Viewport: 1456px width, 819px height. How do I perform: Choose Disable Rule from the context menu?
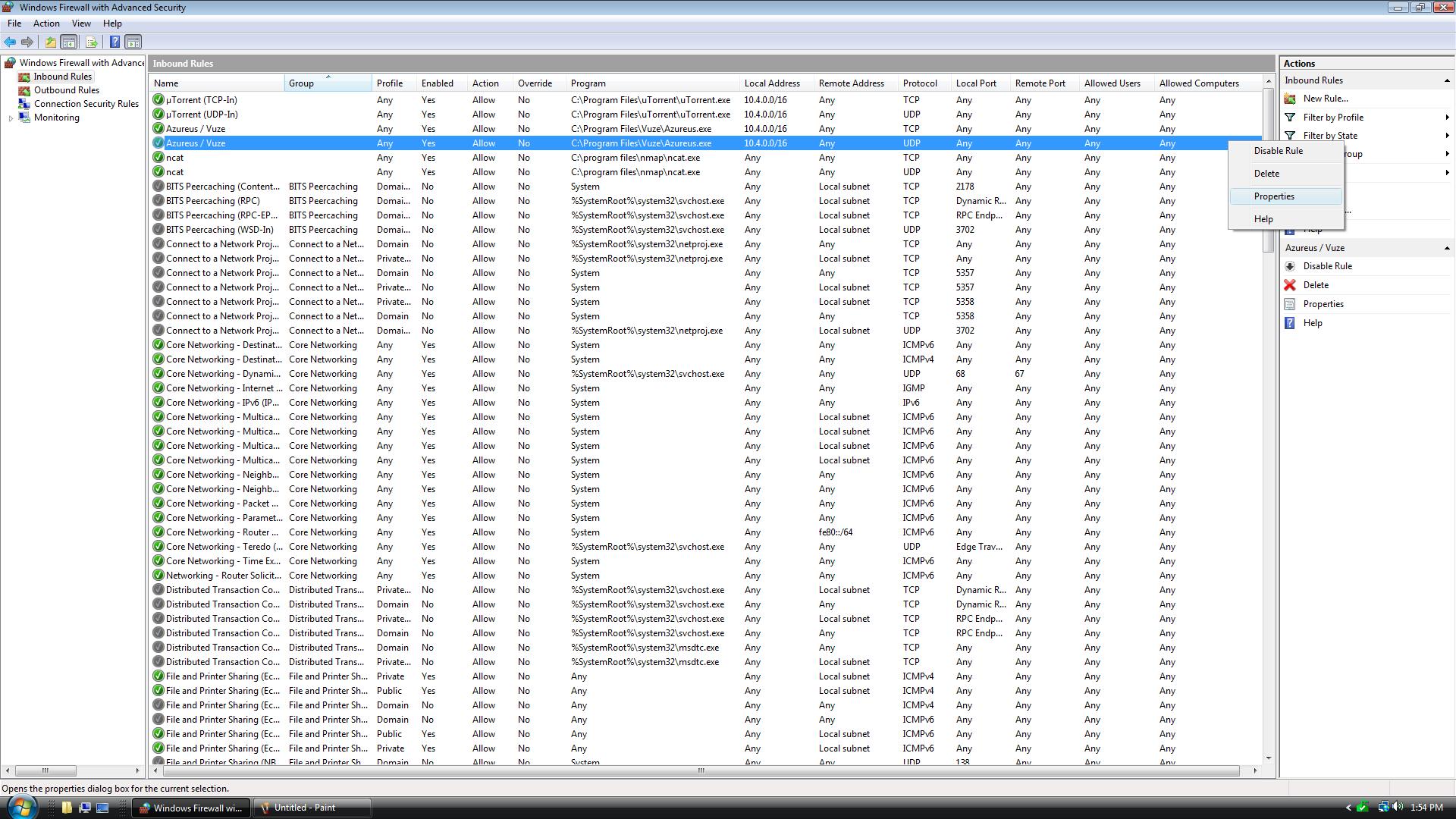pyautogui.click(x=1287, y=151)
